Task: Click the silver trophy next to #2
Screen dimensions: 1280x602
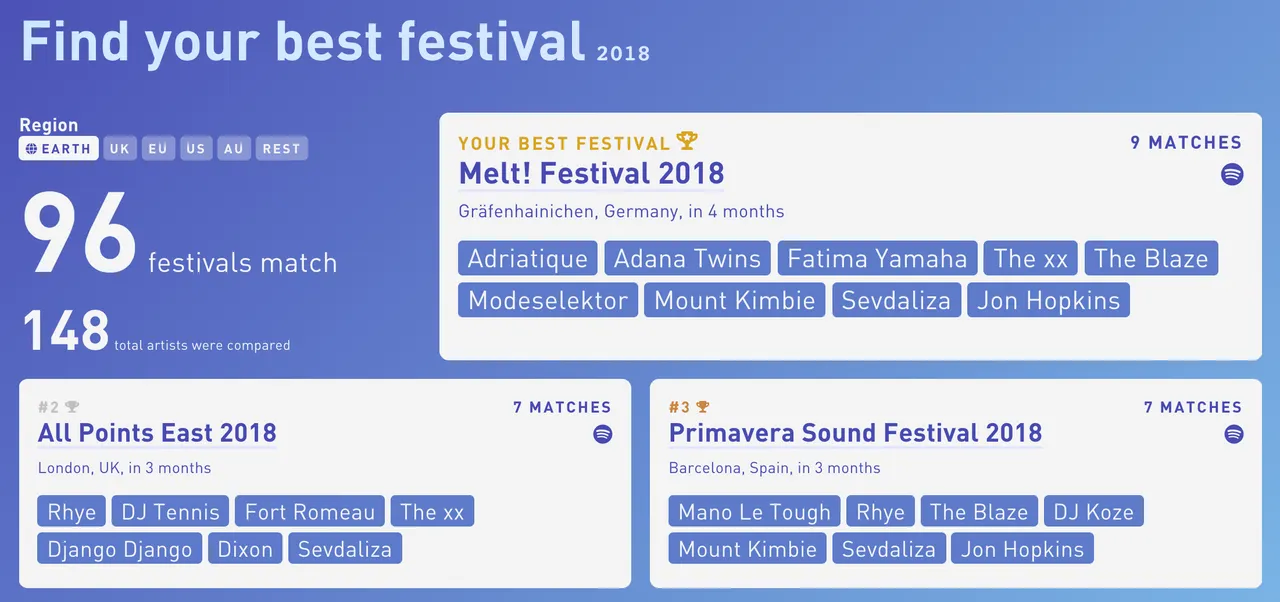Action: pyautogui.click(x=72, y=407)
